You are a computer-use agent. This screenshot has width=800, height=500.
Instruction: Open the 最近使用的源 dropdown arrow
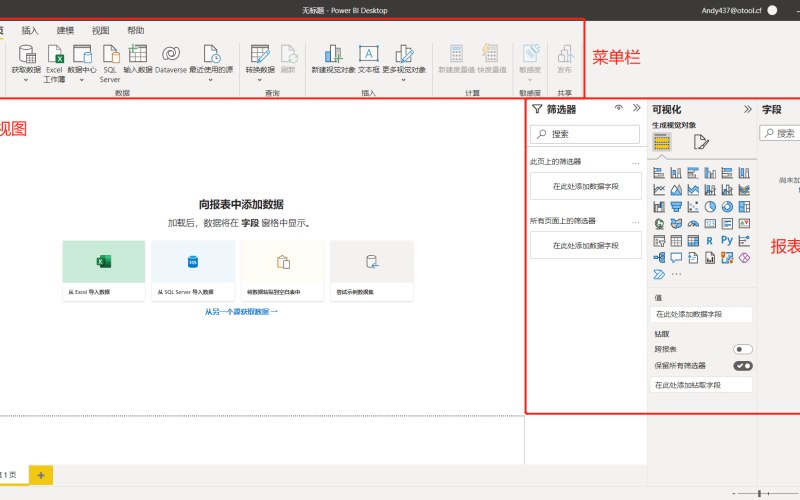pos(211,80)
